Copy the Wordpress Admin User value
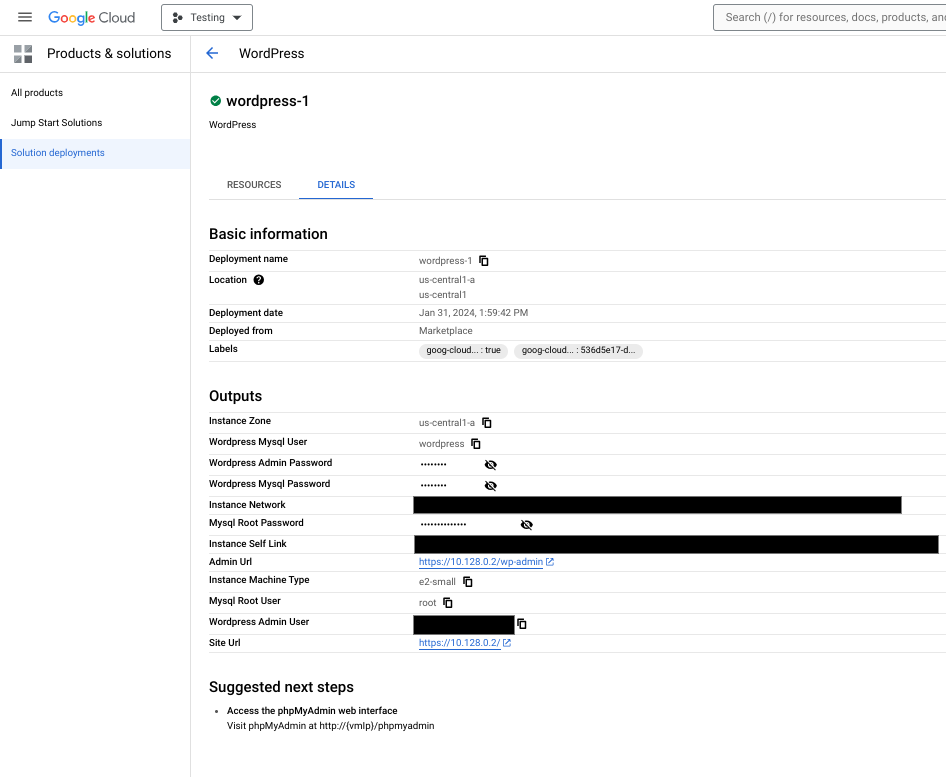 point(522,624)
